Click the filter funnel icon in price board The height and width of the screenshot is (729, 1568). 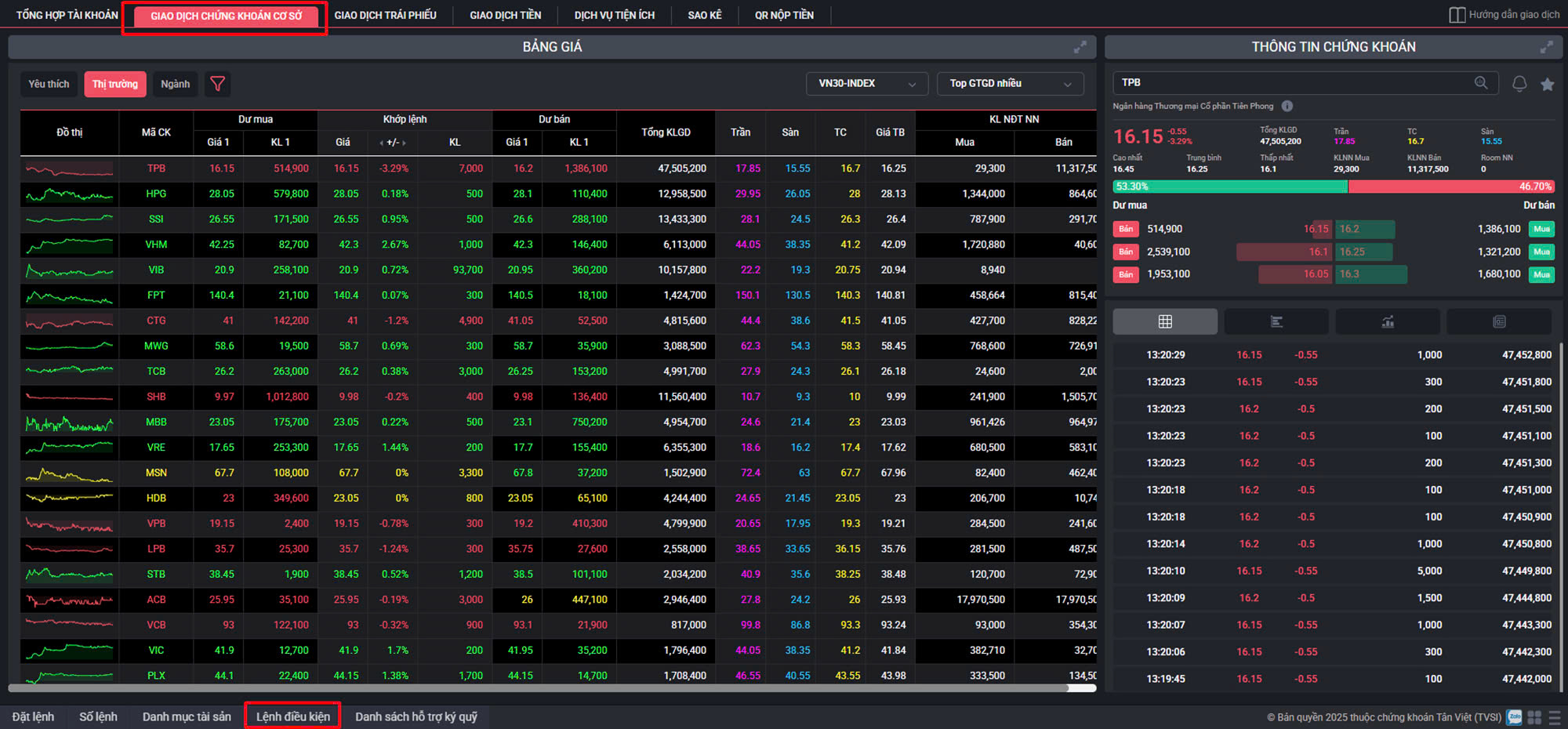click(218, 84)
